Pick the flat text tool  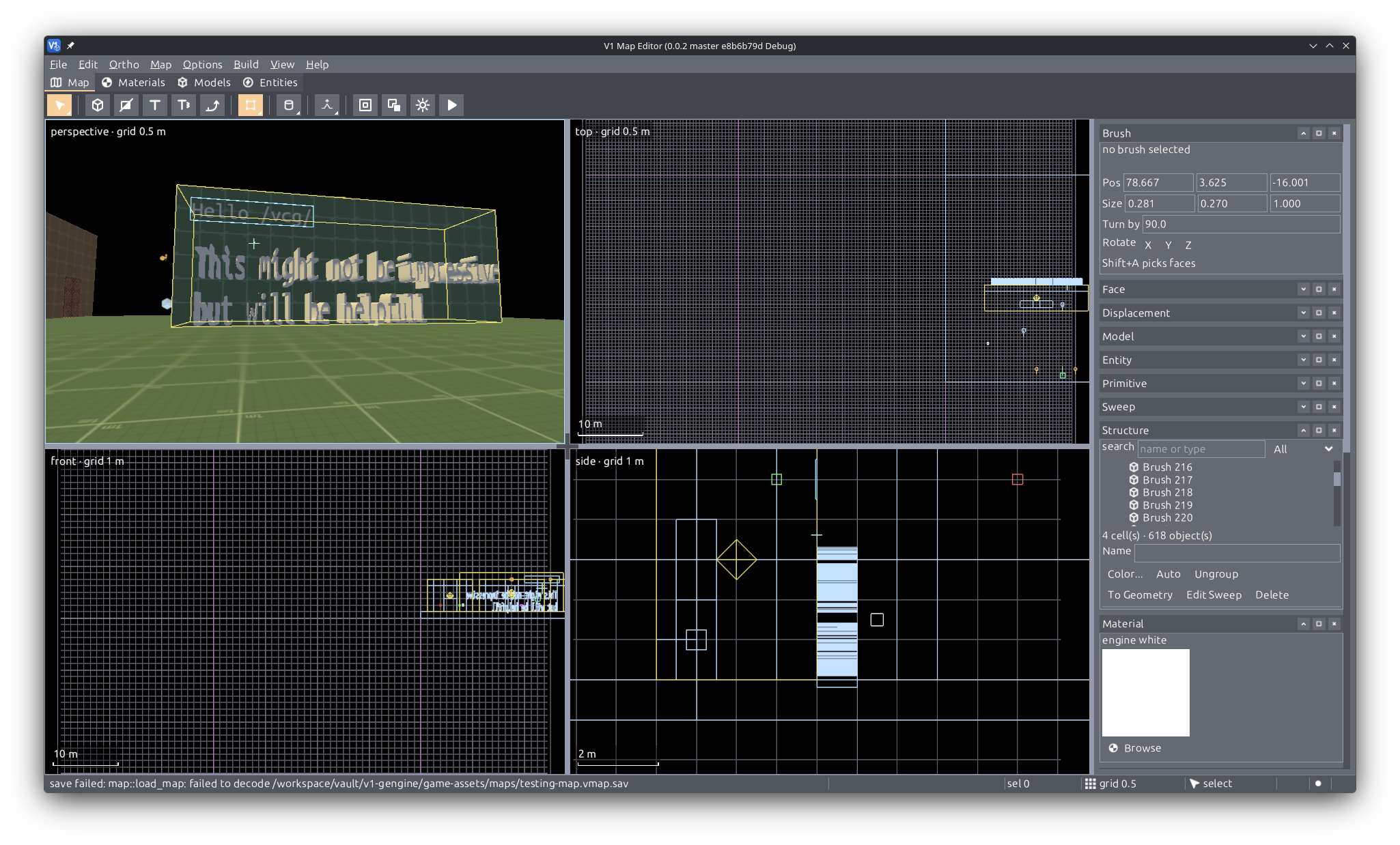click(x=155, y=105)
